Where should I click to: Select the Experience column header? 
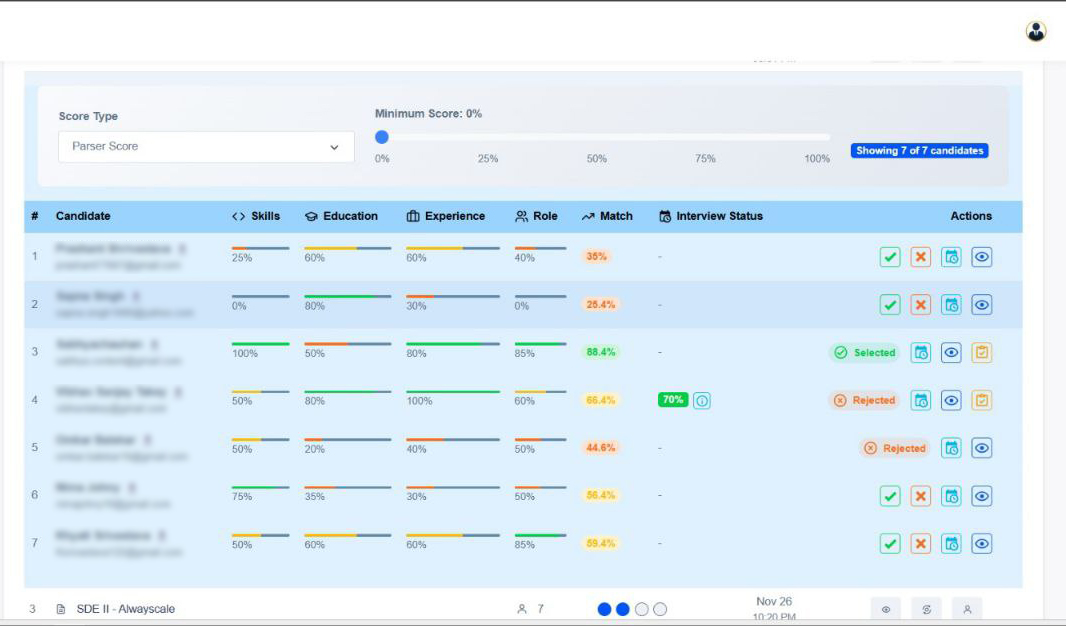click(445, 216)
